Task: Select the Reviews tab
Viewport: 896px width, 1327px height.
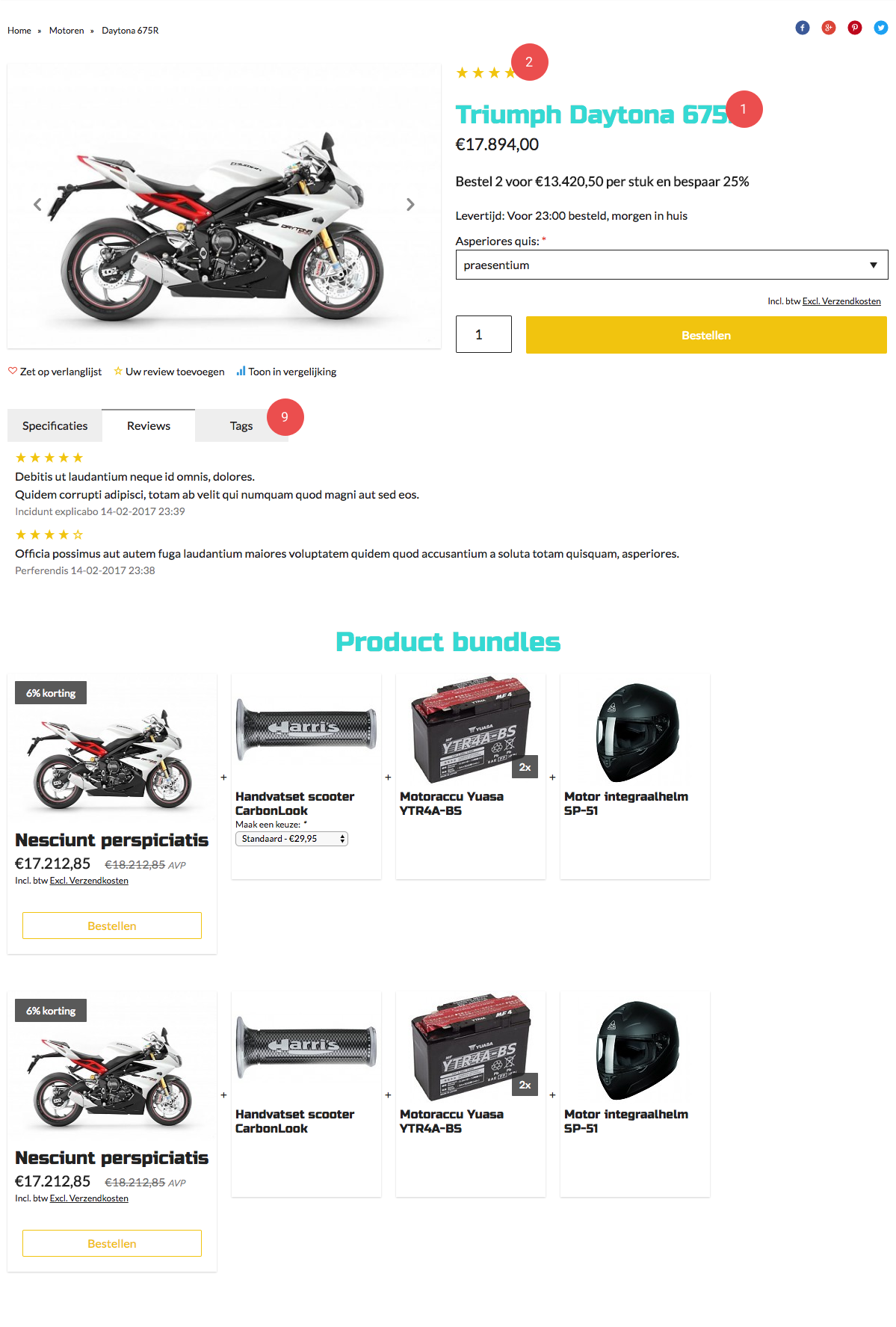Action: pos(149,425)
